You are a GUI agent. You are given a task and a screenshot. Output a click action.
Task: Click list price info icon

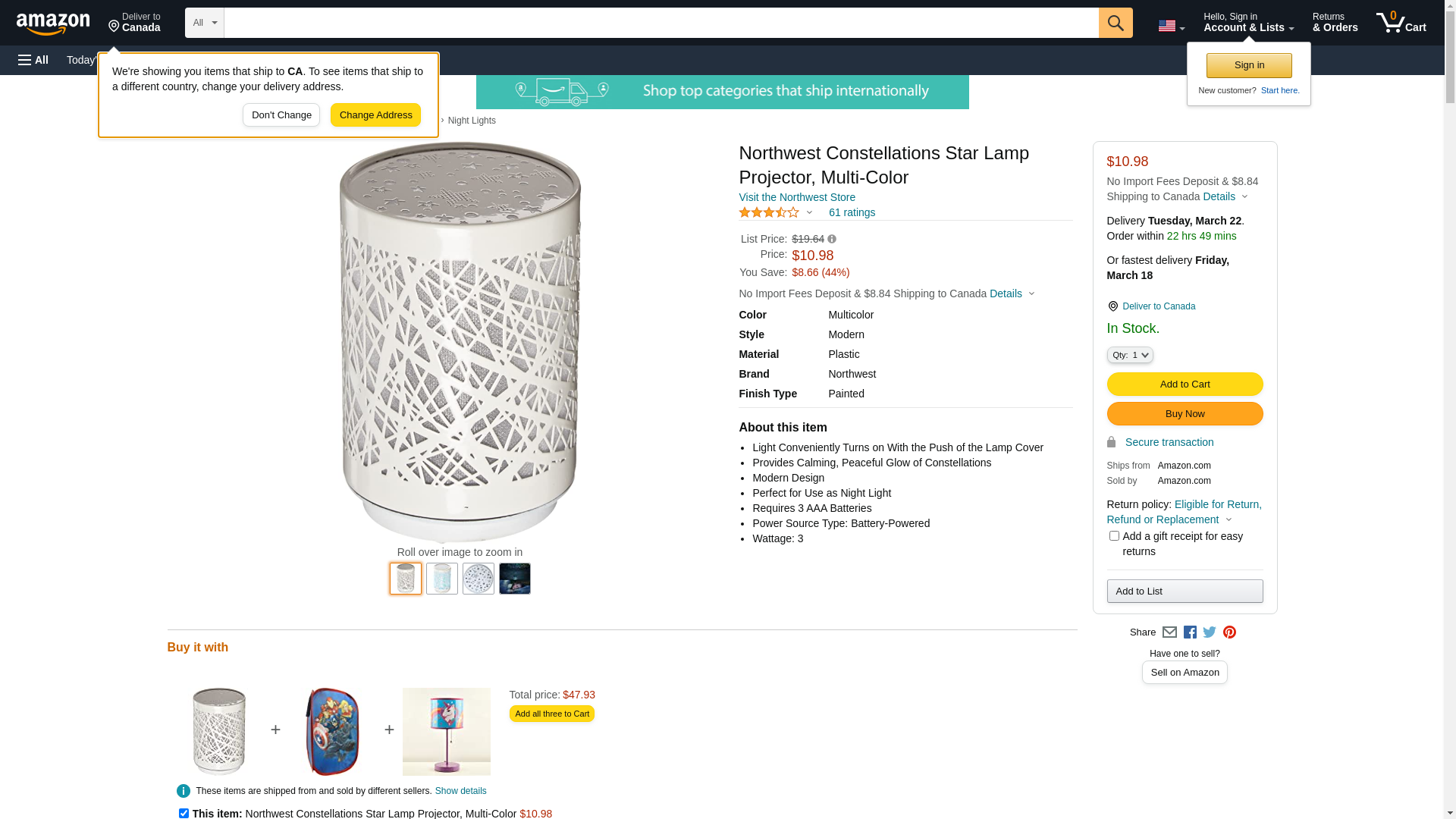(x=832, y=239)
